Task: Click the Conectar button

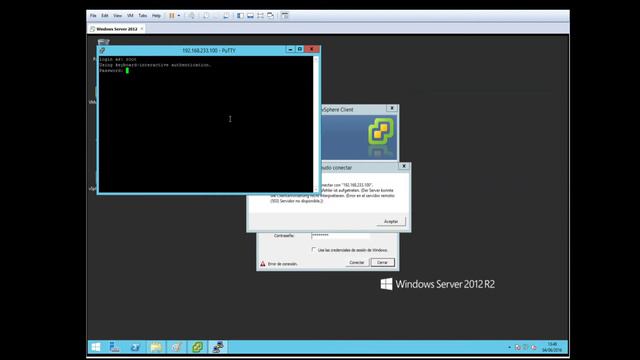Action: (x=357, y=262)
